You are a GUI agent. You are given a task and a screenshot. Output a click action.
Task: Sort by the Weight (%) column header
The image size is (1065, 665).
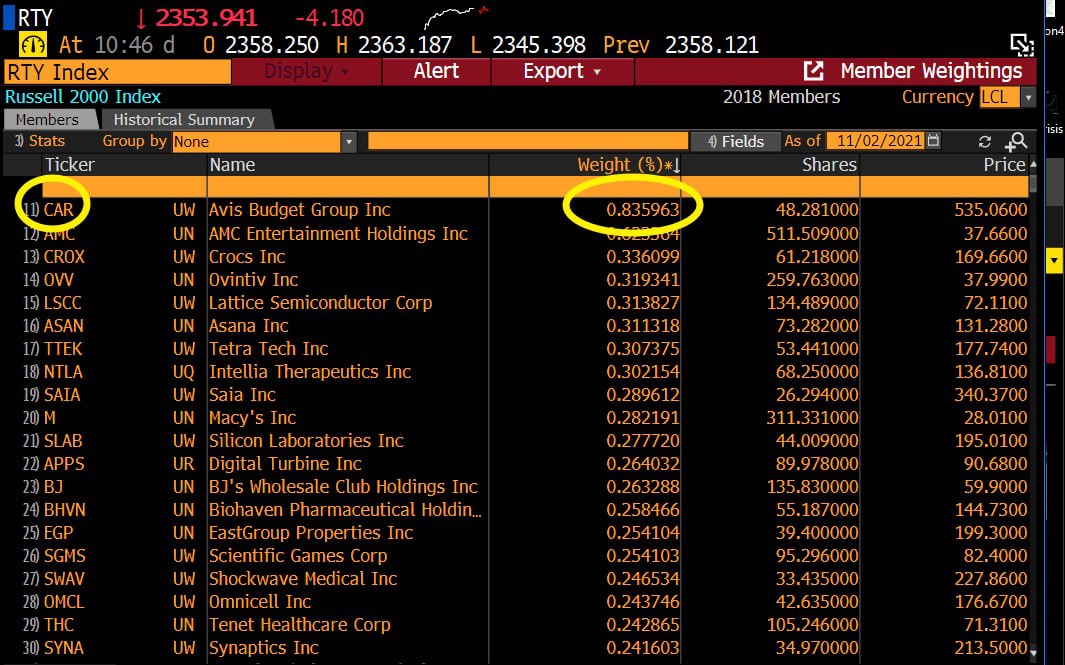628,164
